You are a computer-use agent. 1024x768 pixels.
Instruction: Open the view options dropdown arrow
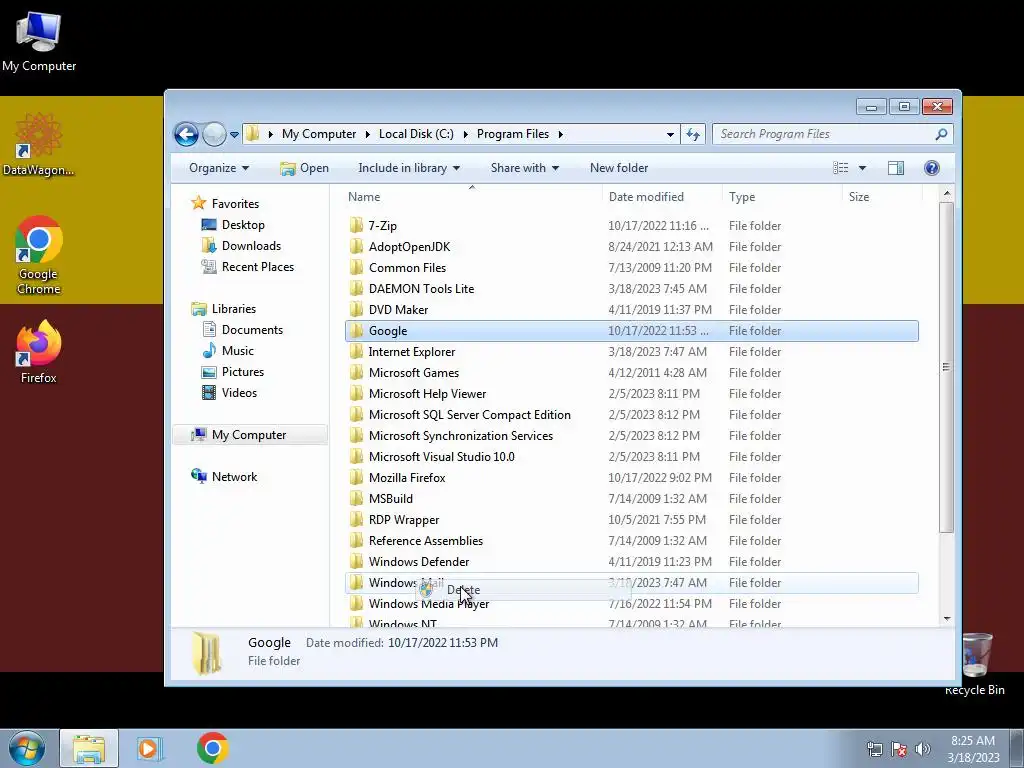pos(862,168)
